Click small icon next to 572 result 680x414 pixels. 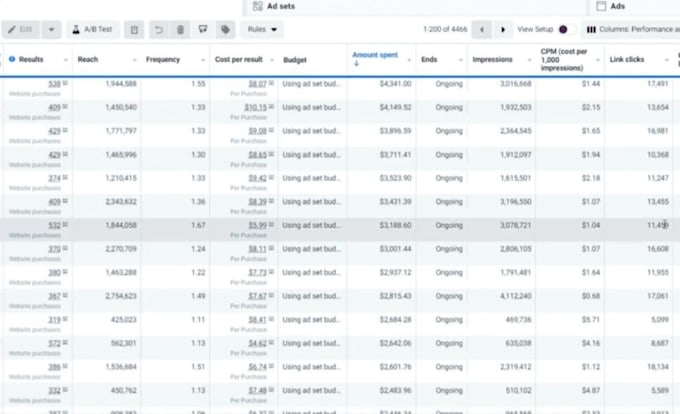click(x=65, y=342)
